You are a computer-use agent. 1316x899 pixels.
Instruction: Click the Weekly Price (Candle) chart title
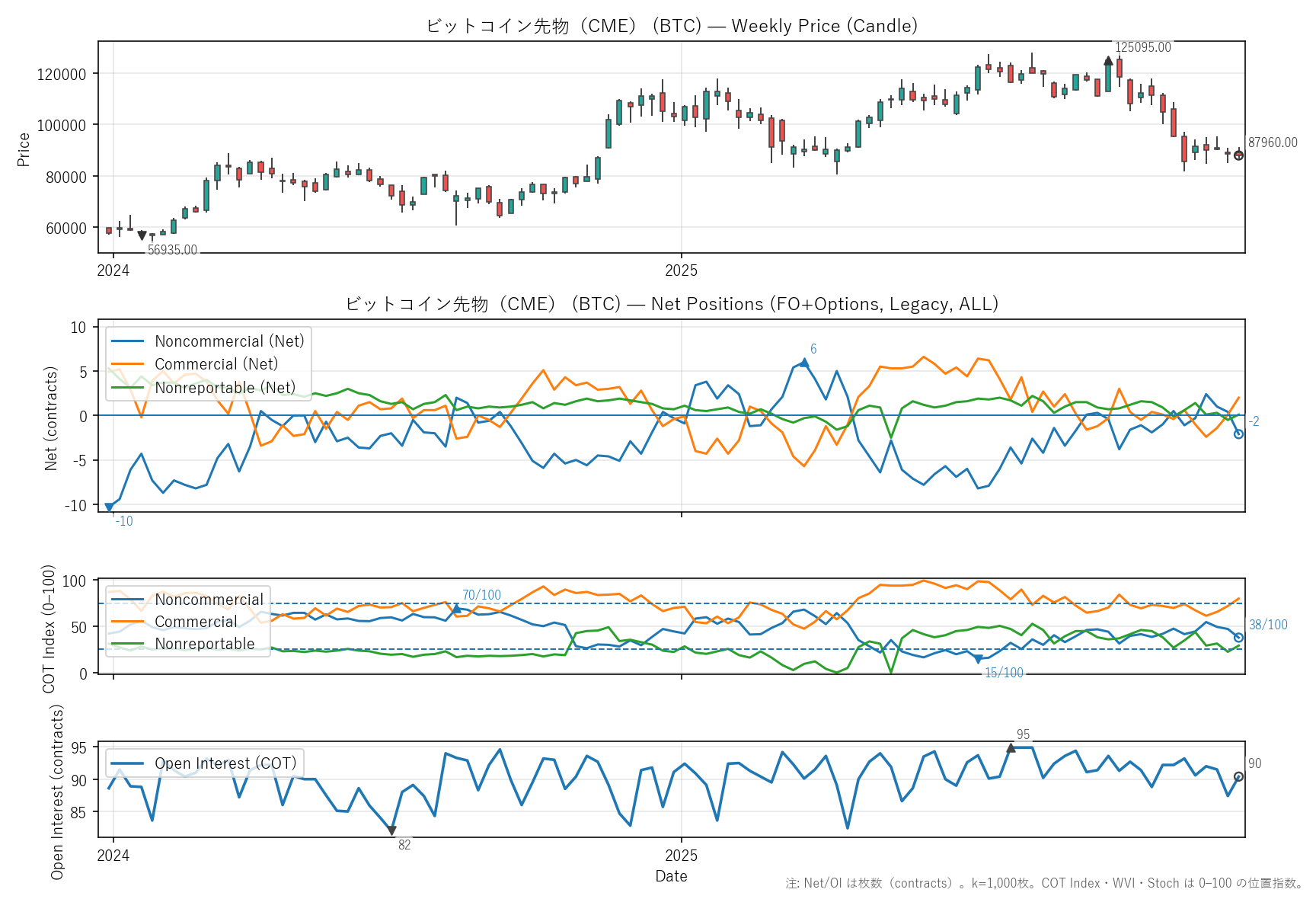[x=671, y=26]
